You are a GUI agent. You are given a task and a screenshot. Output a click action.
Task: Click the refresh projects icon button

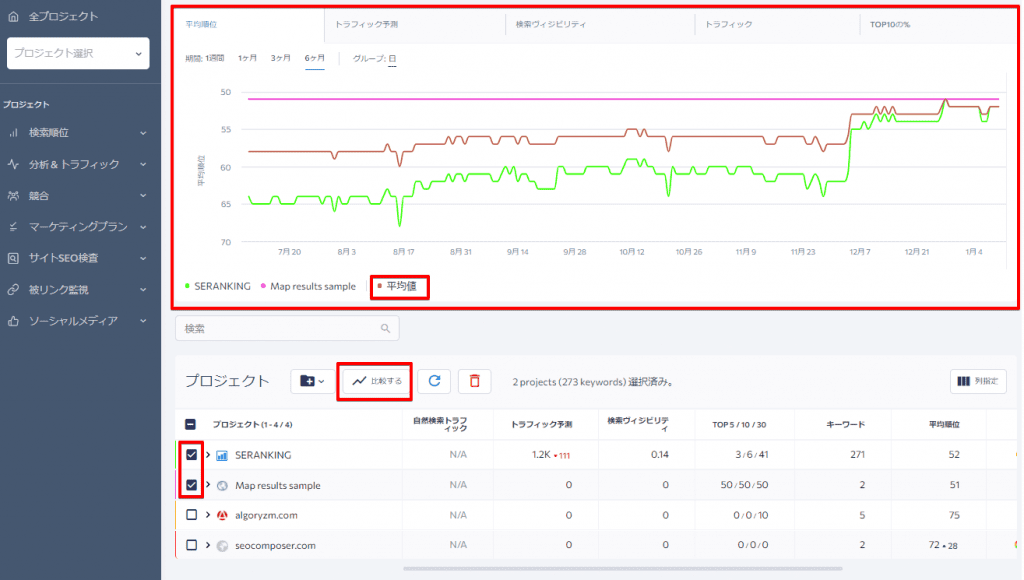434,381
